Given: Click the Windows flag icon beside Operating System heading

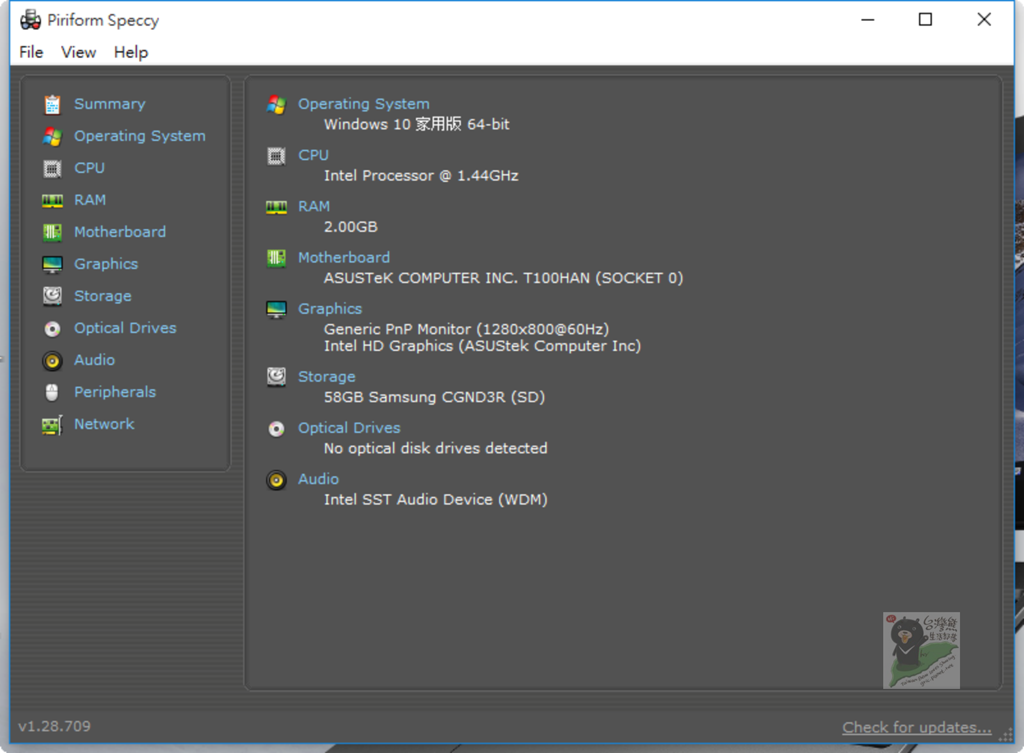Looking at the screenshot, I should click(x=276, y=104).
